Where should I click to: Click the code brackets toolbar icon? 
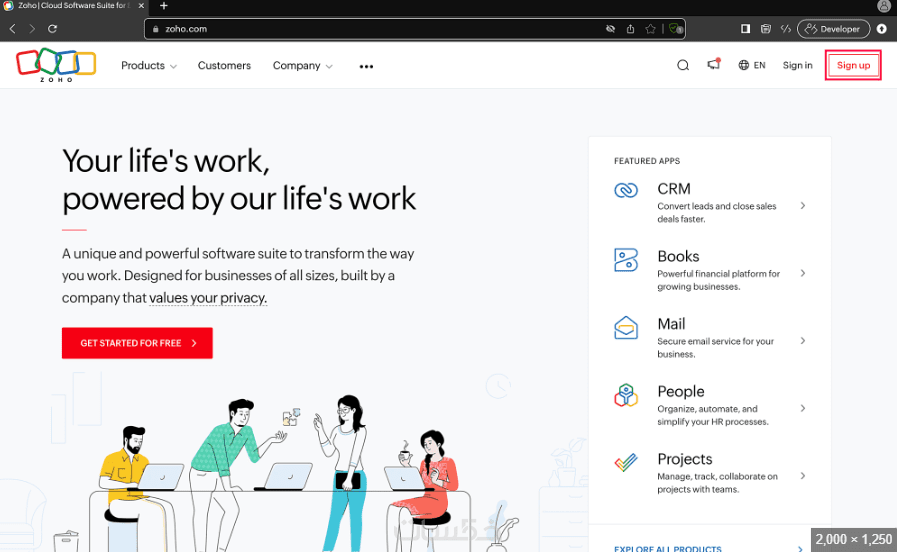[785, 29]
